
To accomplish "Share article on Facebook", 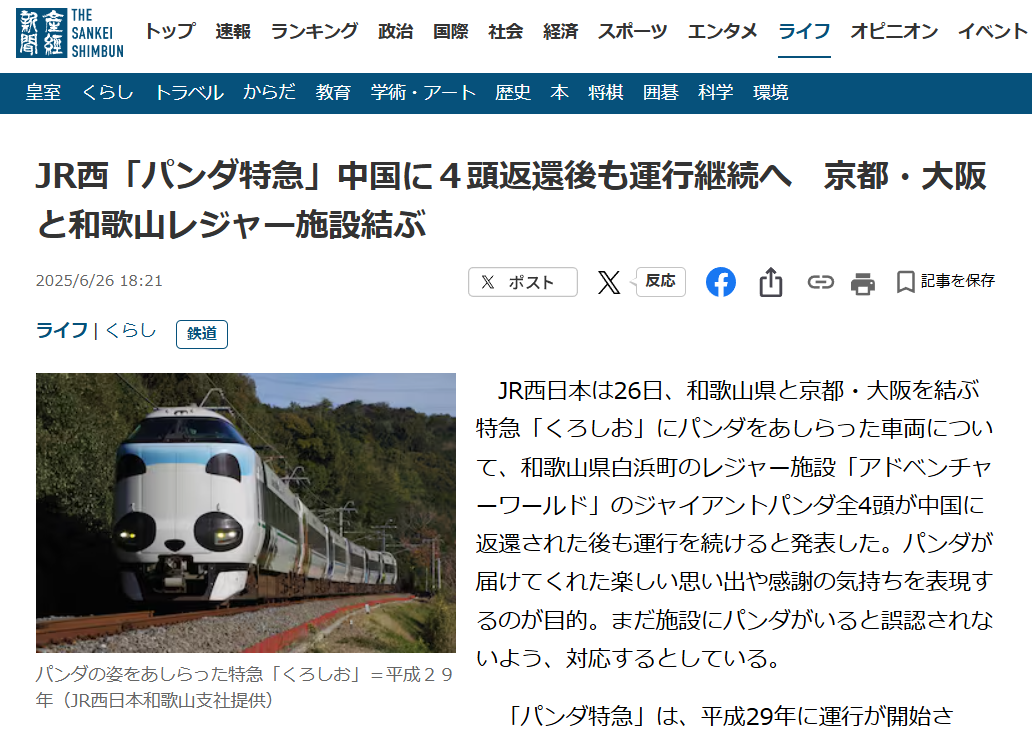I will [721, 282].
